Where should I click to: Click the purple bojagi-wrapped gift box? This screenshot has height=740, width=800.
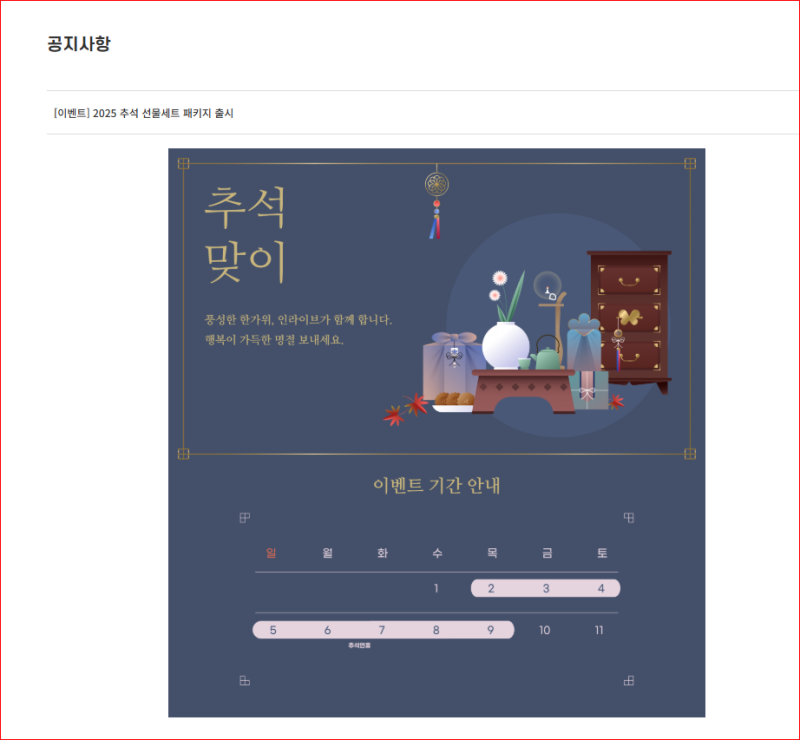point(452,364)
